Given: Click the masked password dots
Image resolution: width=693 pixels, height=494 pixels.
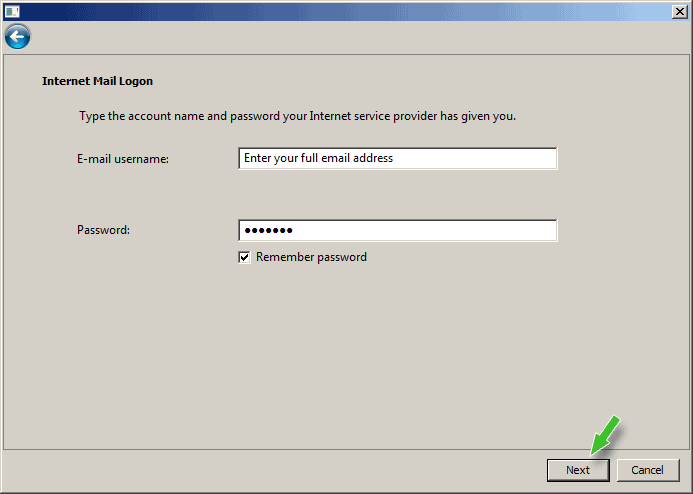Looking at the screenshot, I should [266, 231].
